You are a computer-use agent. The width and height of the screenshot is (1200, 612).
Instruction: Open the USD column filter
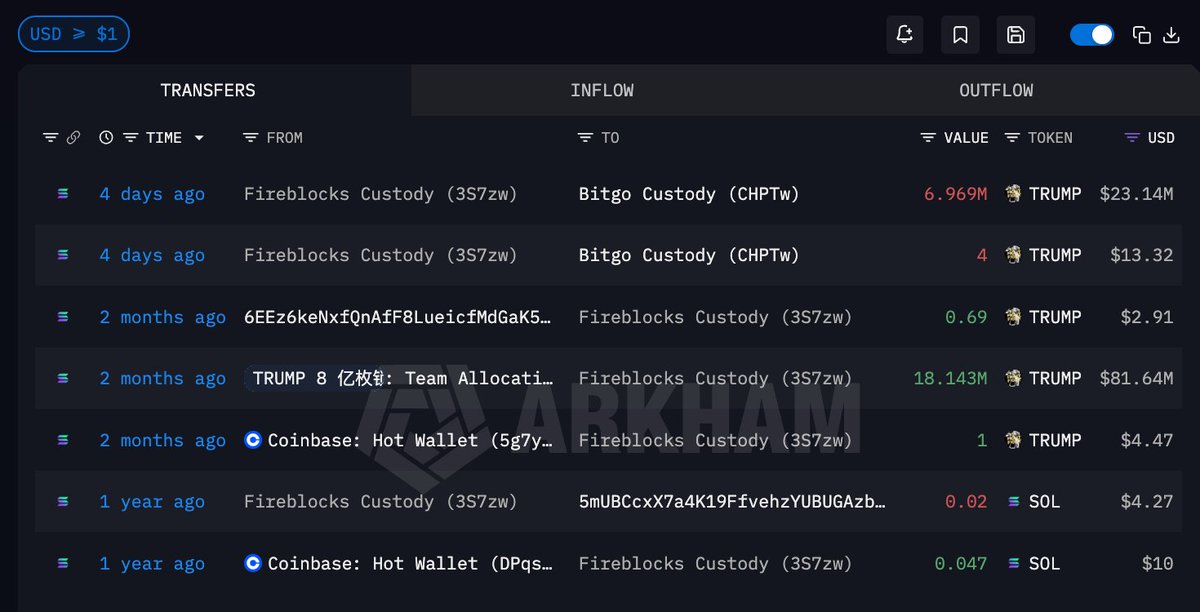click(1132, 138)
